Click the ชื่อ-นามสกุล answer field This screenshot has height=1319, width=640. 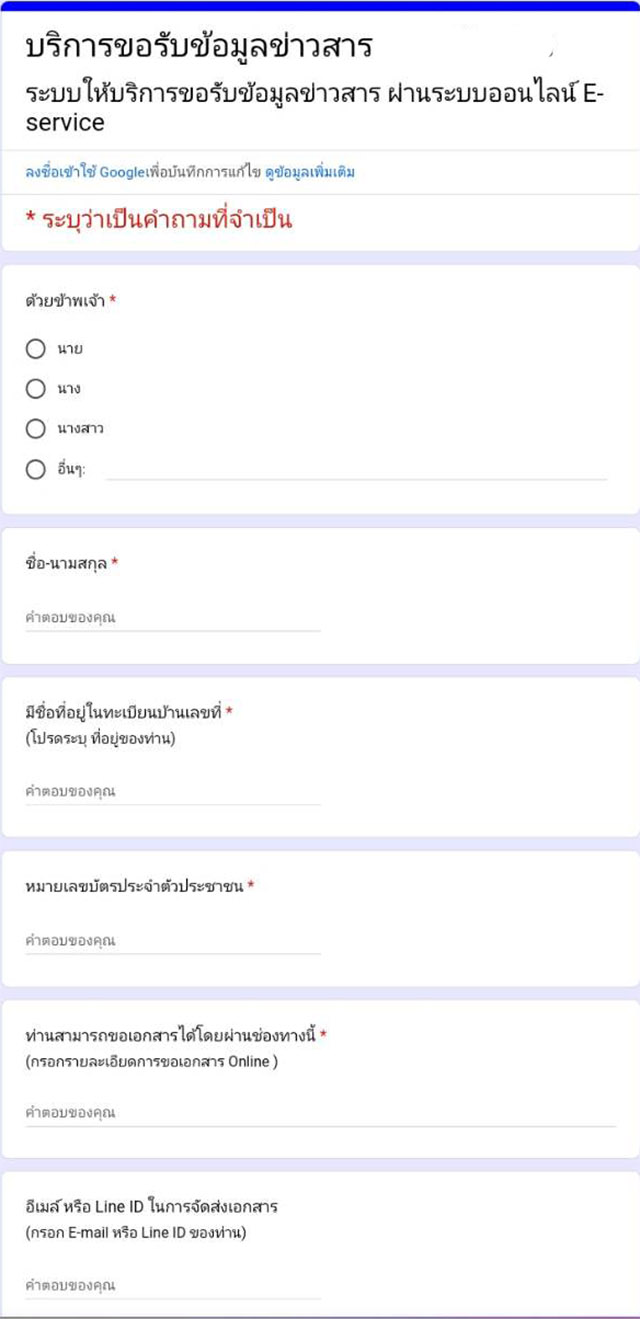tap(173, 618)
